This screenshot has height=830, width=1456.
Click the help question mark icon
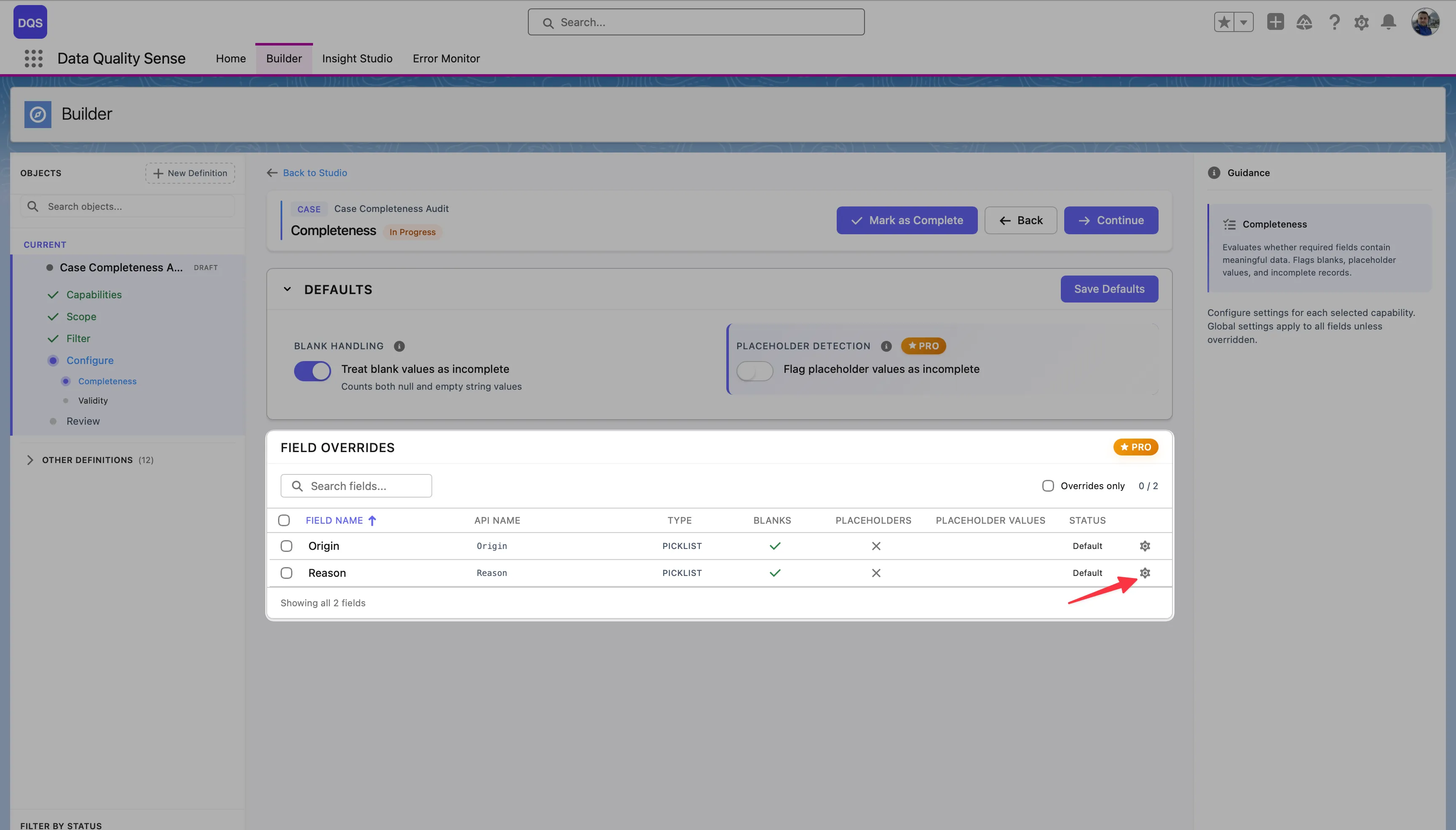(1334, 21)
